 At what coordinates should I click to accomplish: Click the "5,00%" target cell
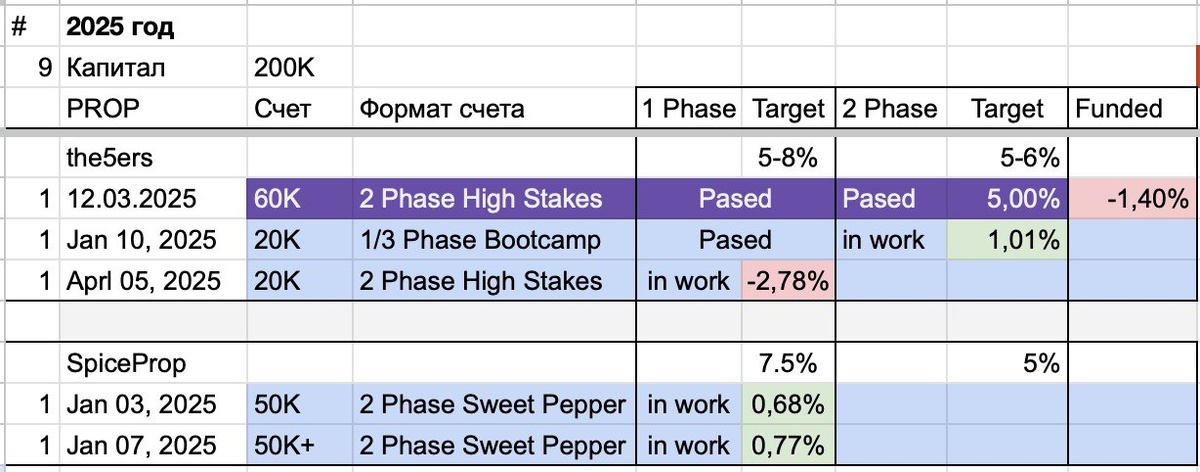1006,198
